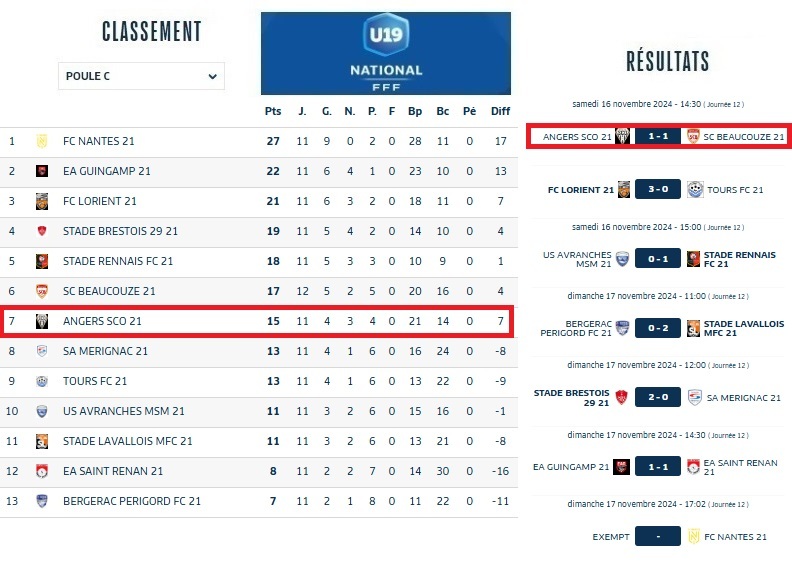Image resolution: width=792 pixels, height=566 pixels.
Task: Click the Stade Rennais FC crest in standings
Action: (42, 261)
